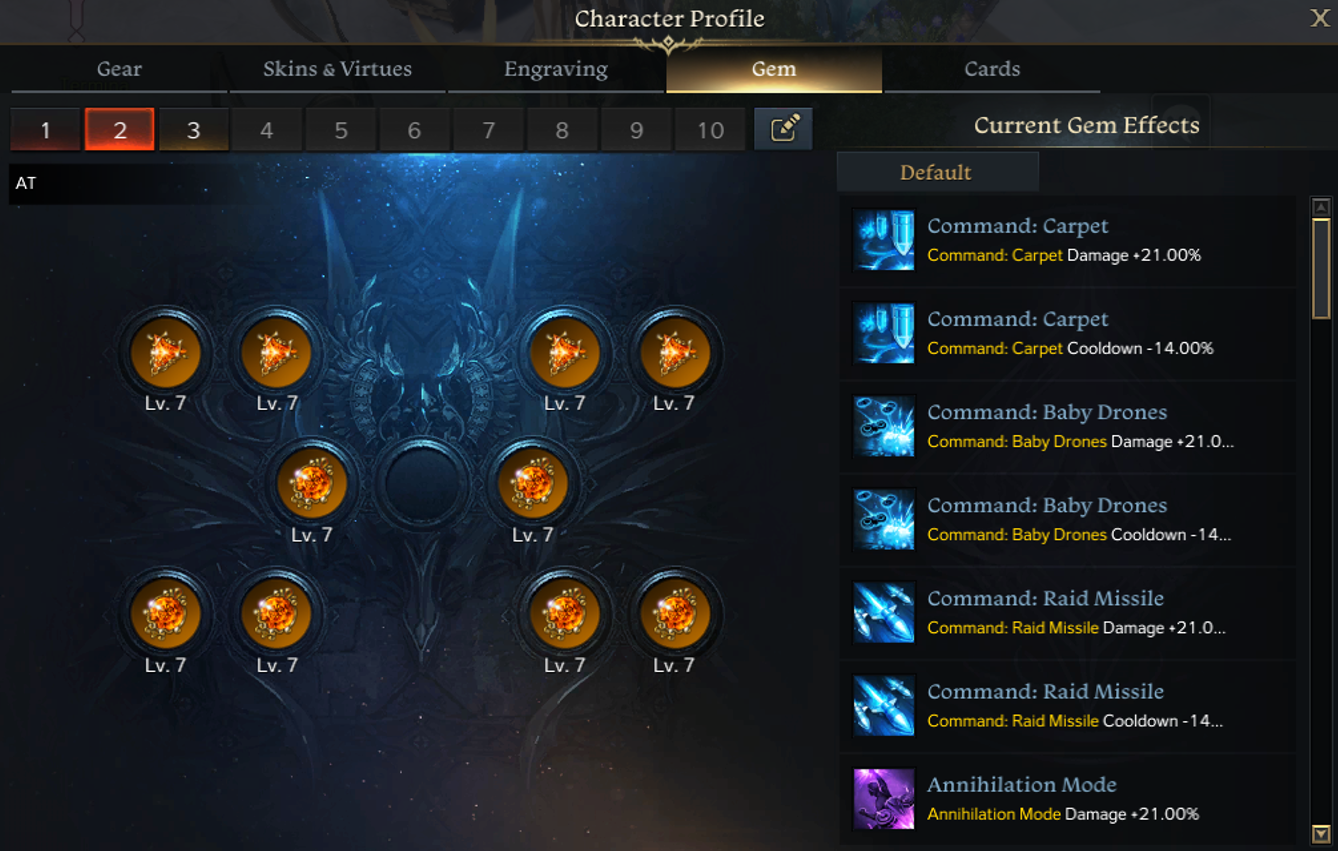Click the edit preset pencil icon
1338x851 pixels.
pos(783,129)
